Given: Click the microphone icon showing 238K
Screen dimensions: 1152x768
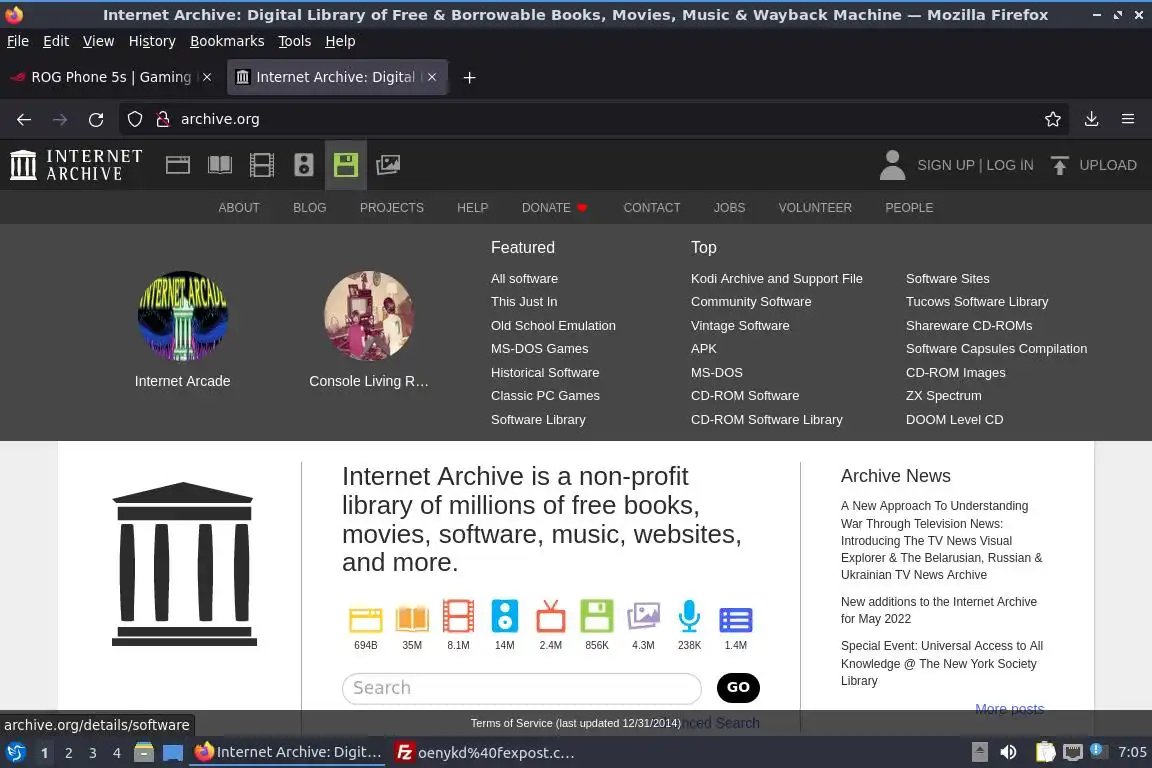Looking at the screenshot, I should [689, 616].
